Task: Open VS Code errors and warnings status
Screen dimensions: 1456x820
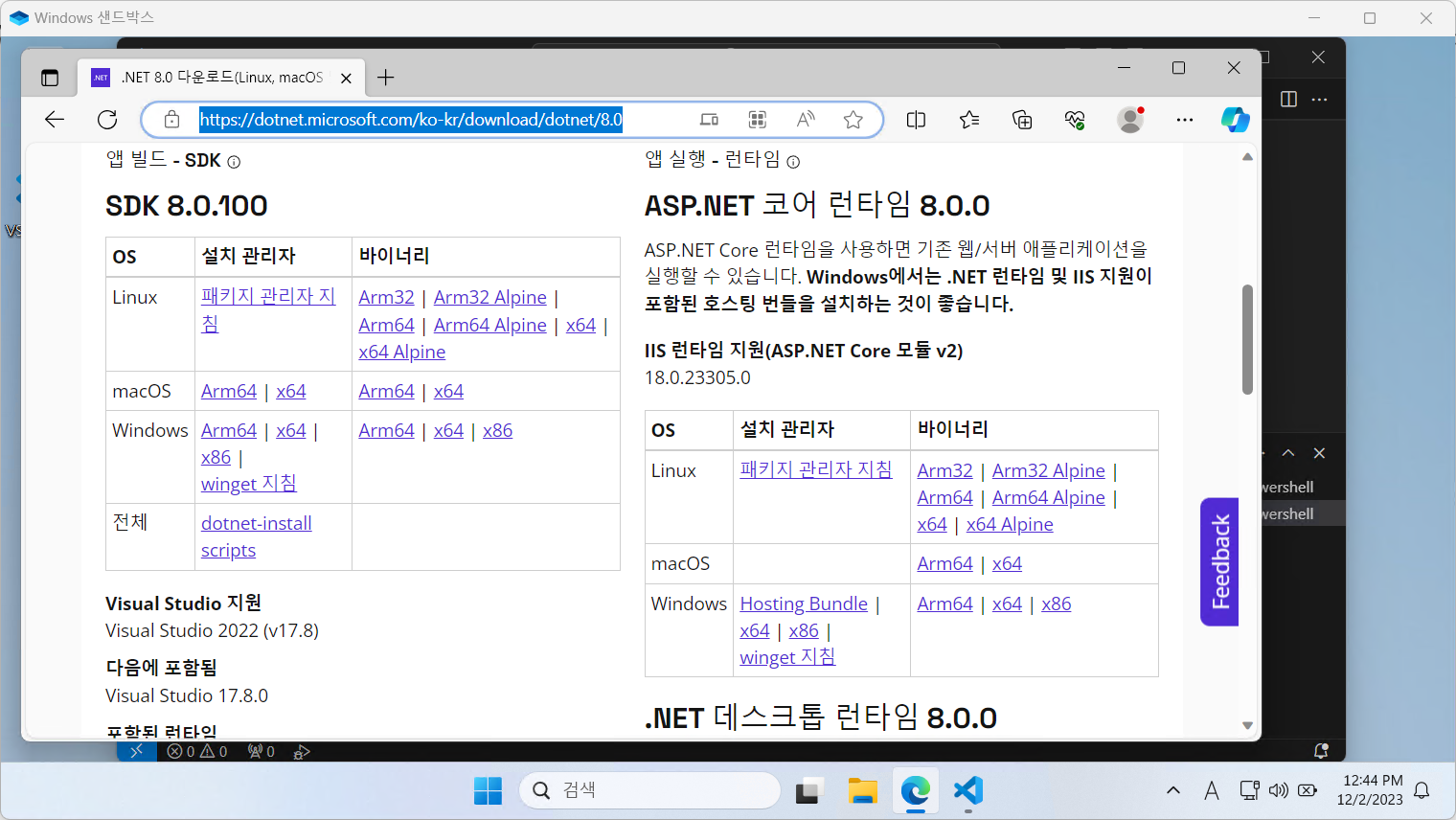Action: 197,752
